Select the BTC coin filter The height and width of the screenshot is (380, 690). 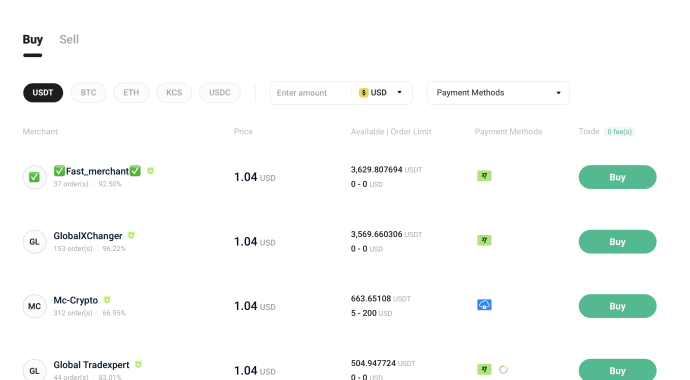(88, 93)
